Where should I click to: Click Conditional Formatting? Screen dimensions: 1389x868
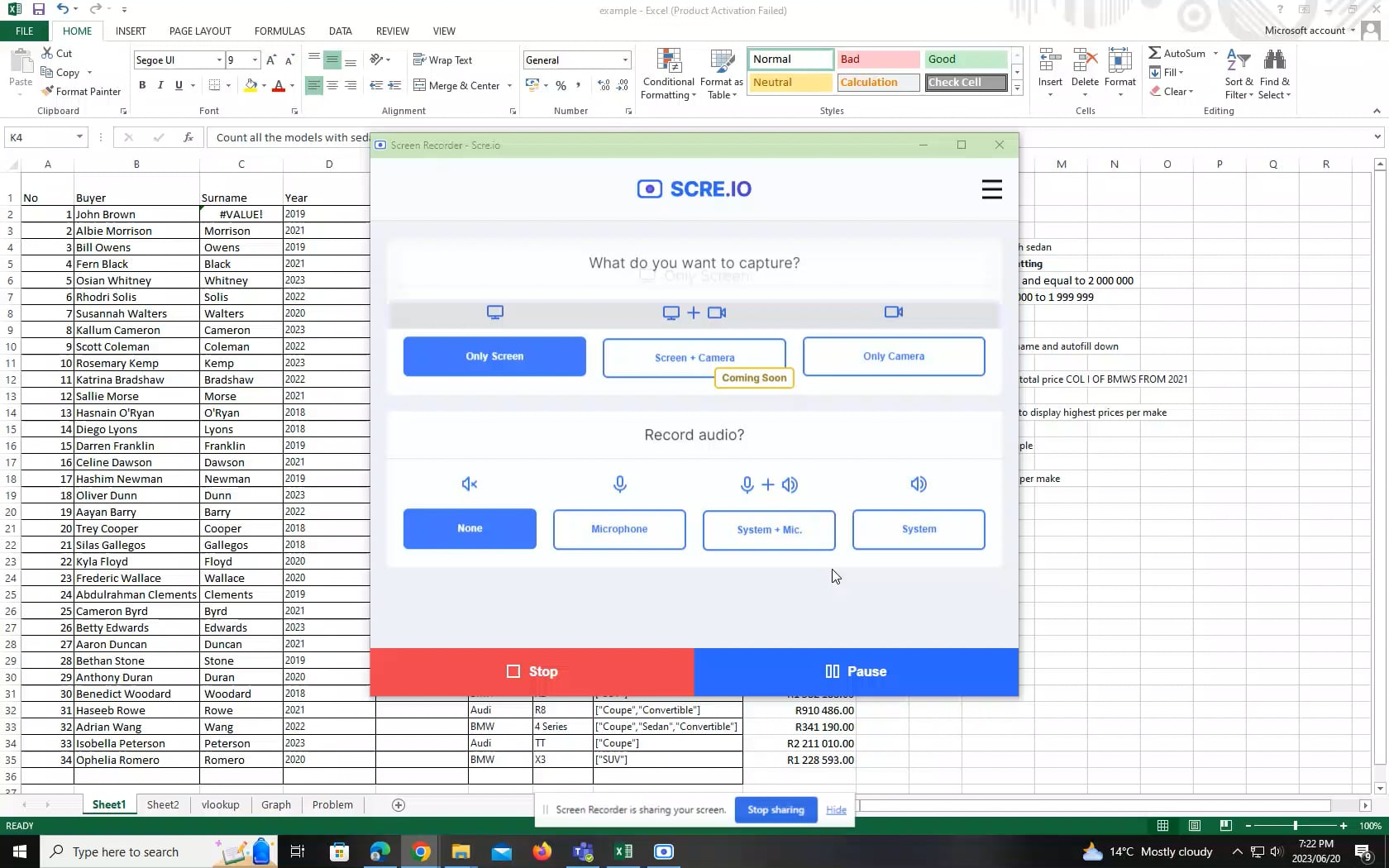668,73
